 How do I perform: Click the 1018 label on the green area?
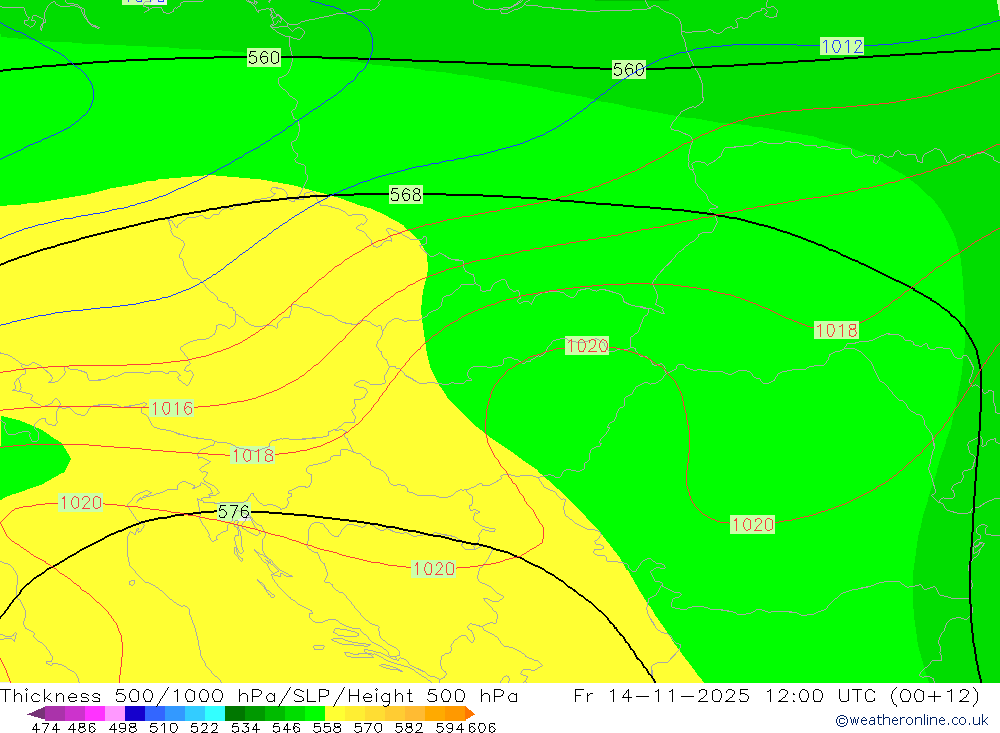tap(837, 330)
